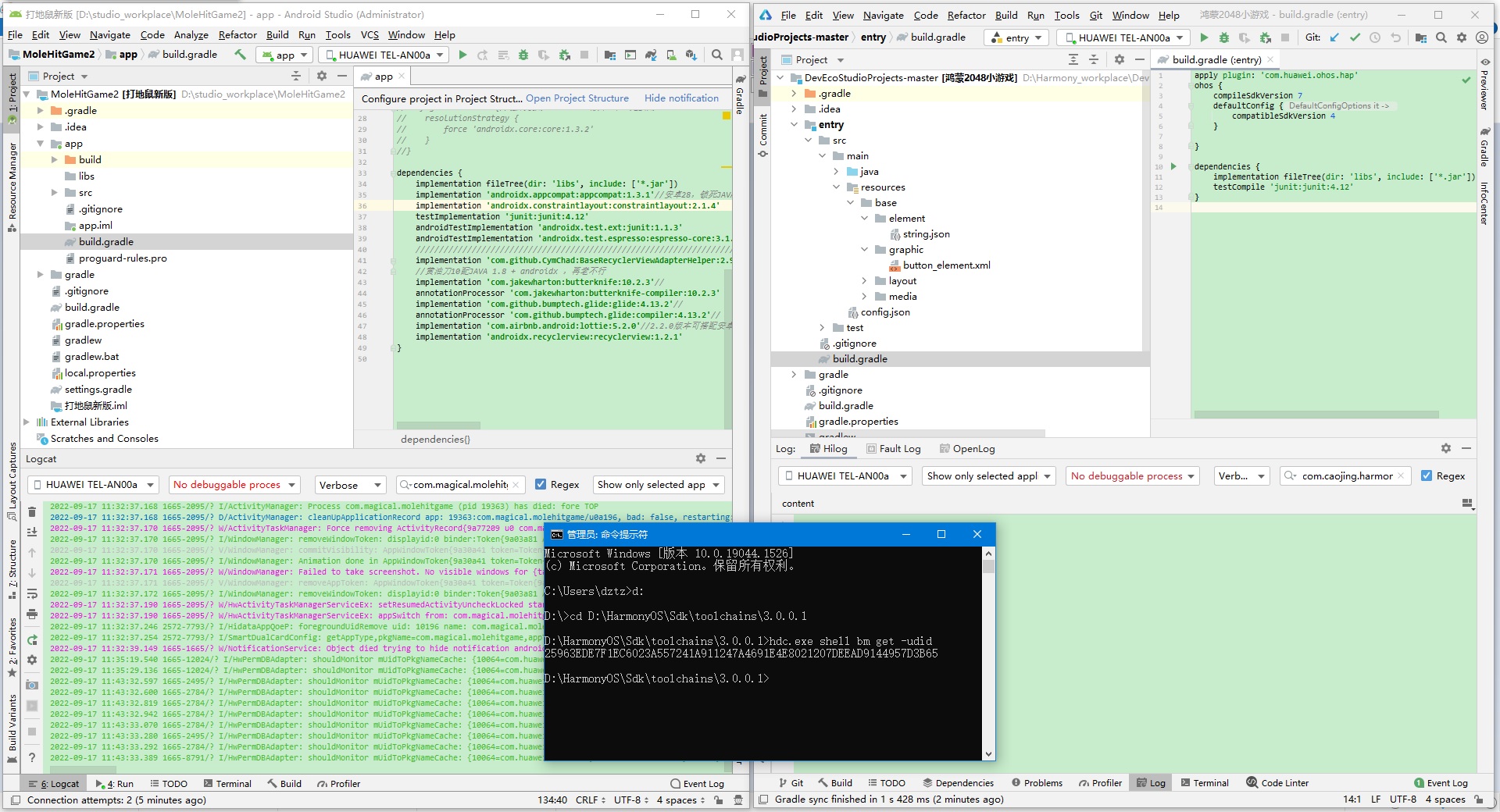Select proguard-rules.pro in Android Studio tree

(x=123, y=258)
